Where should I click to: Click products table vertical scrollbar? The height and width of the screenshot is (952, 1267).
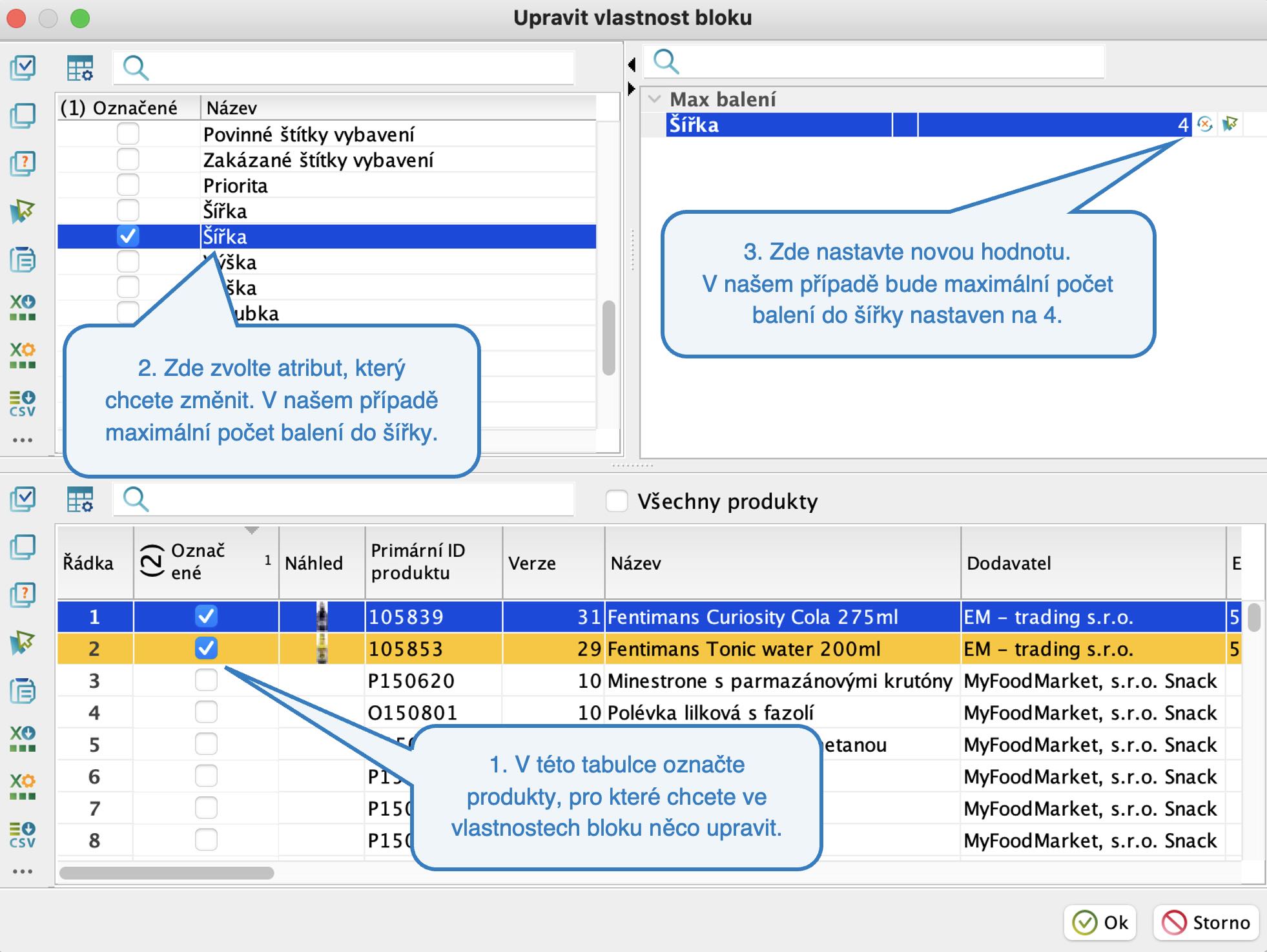1254,617
